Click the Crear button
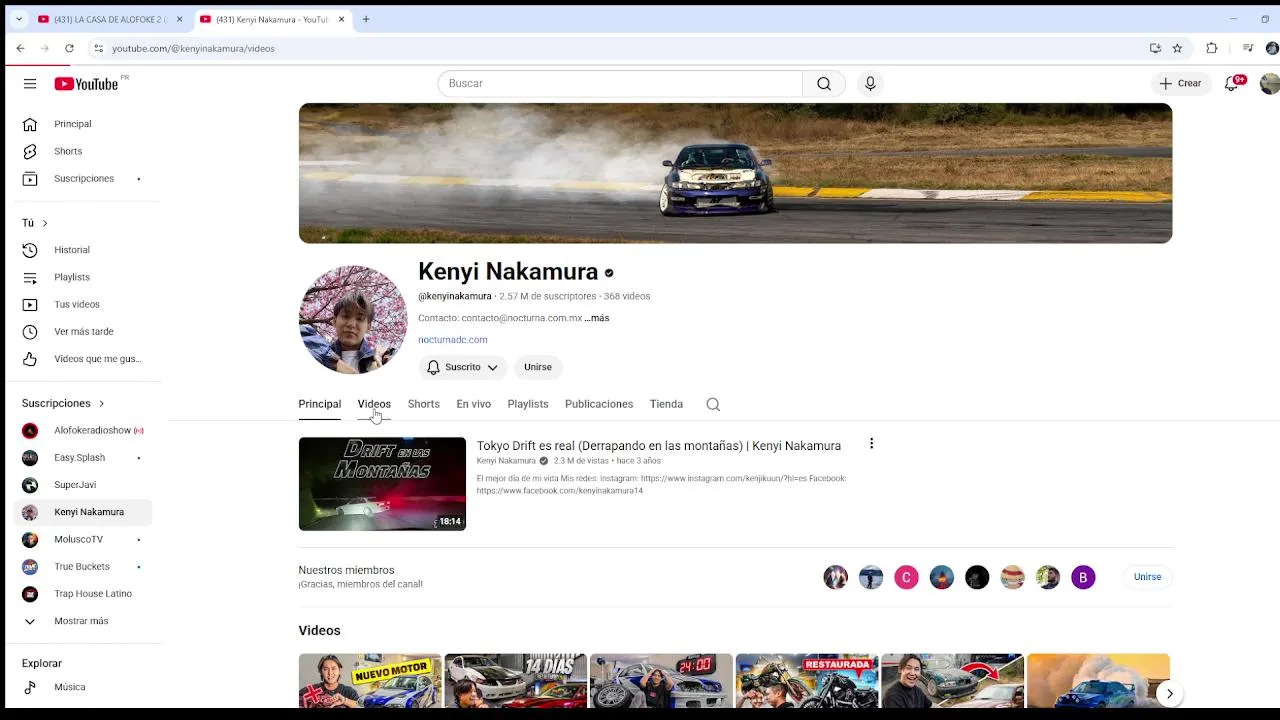 pyautogui.click(x=1180, y=84)
